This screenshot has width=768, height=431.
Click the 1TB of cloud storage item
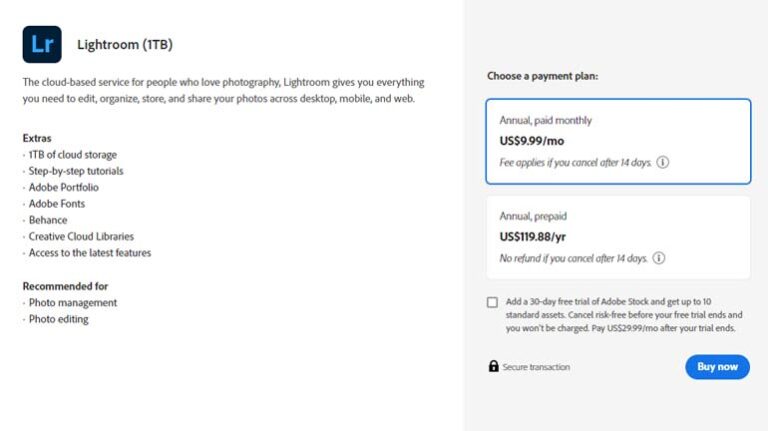click(72, 155)
